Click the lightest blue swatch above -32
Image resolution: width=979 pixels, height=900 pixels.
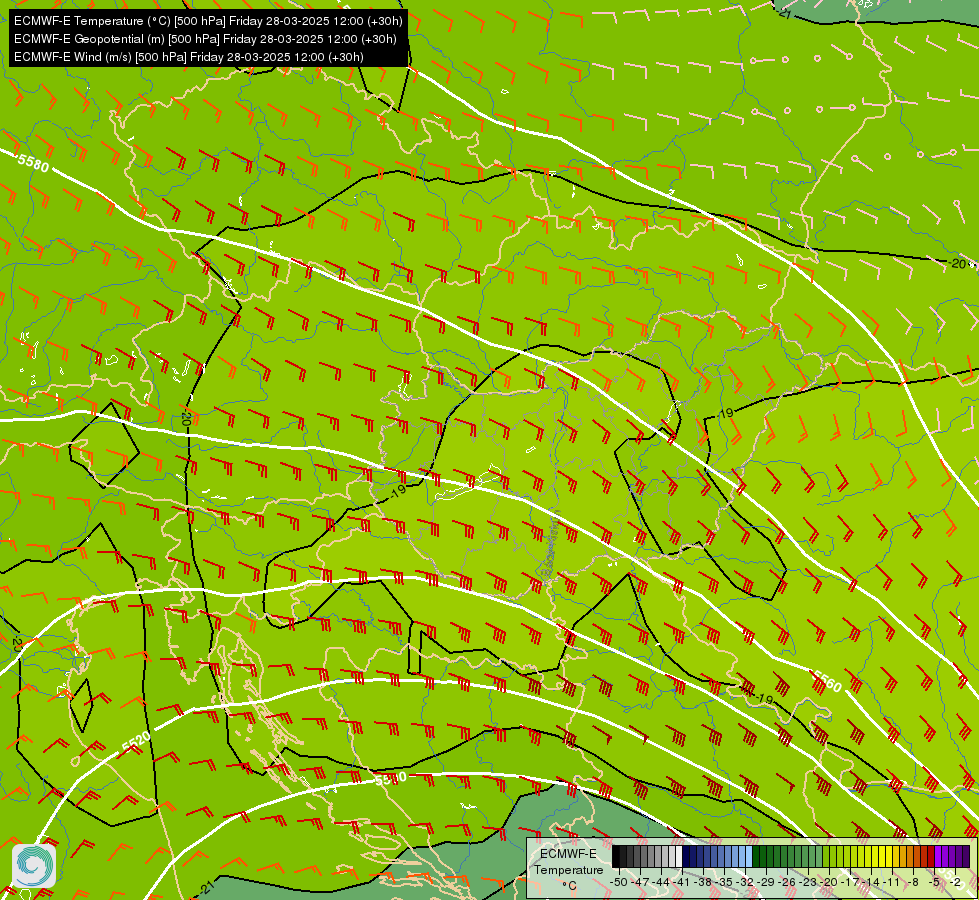point(749,856)
